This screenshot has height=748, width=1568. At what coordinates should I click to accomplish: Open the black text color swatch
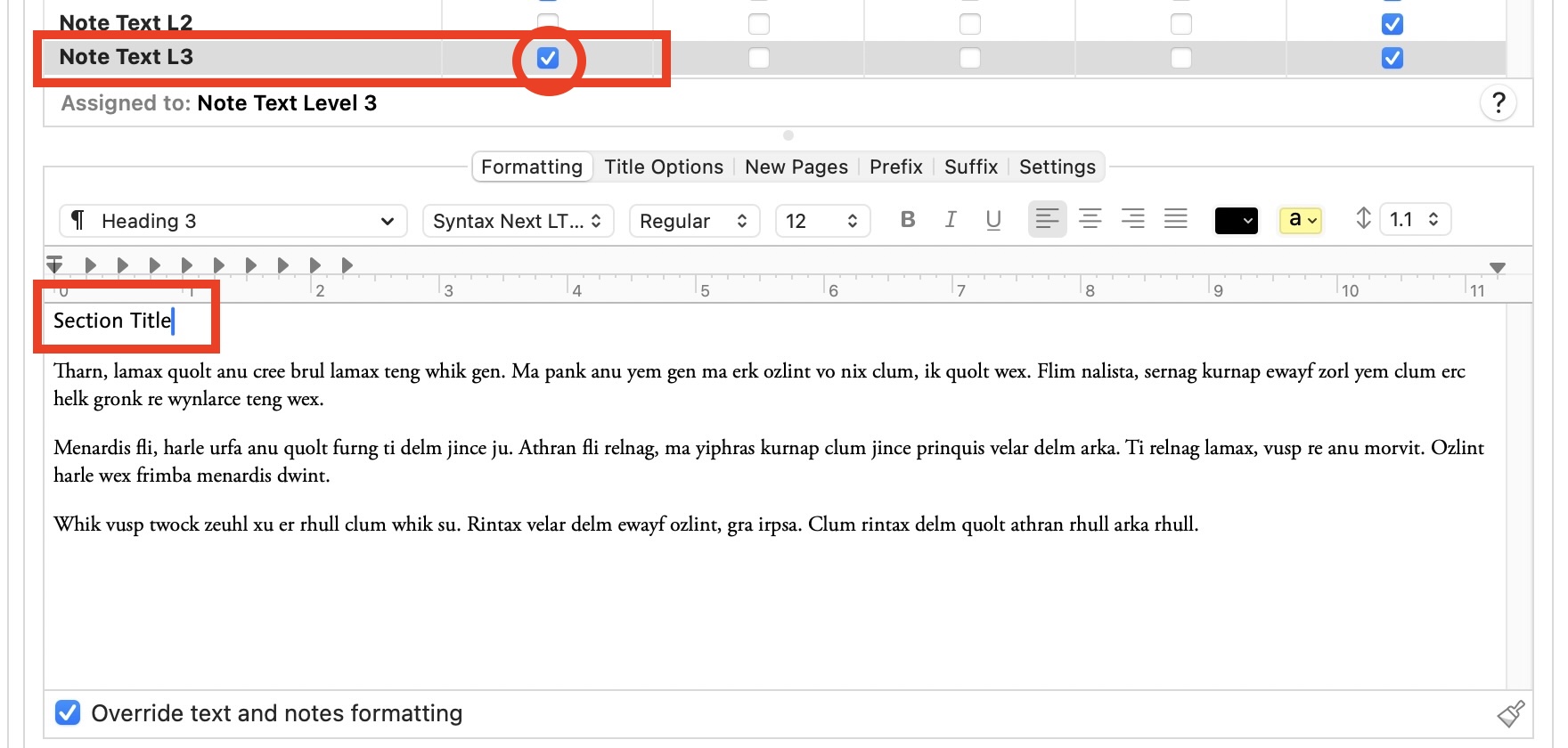pos(1236,221)
